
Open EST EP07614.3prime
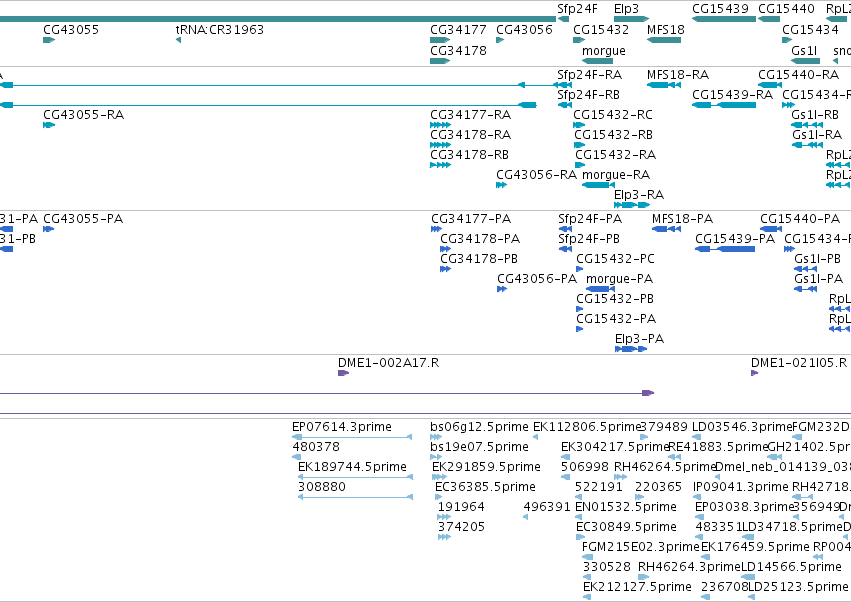pos(342,427)
